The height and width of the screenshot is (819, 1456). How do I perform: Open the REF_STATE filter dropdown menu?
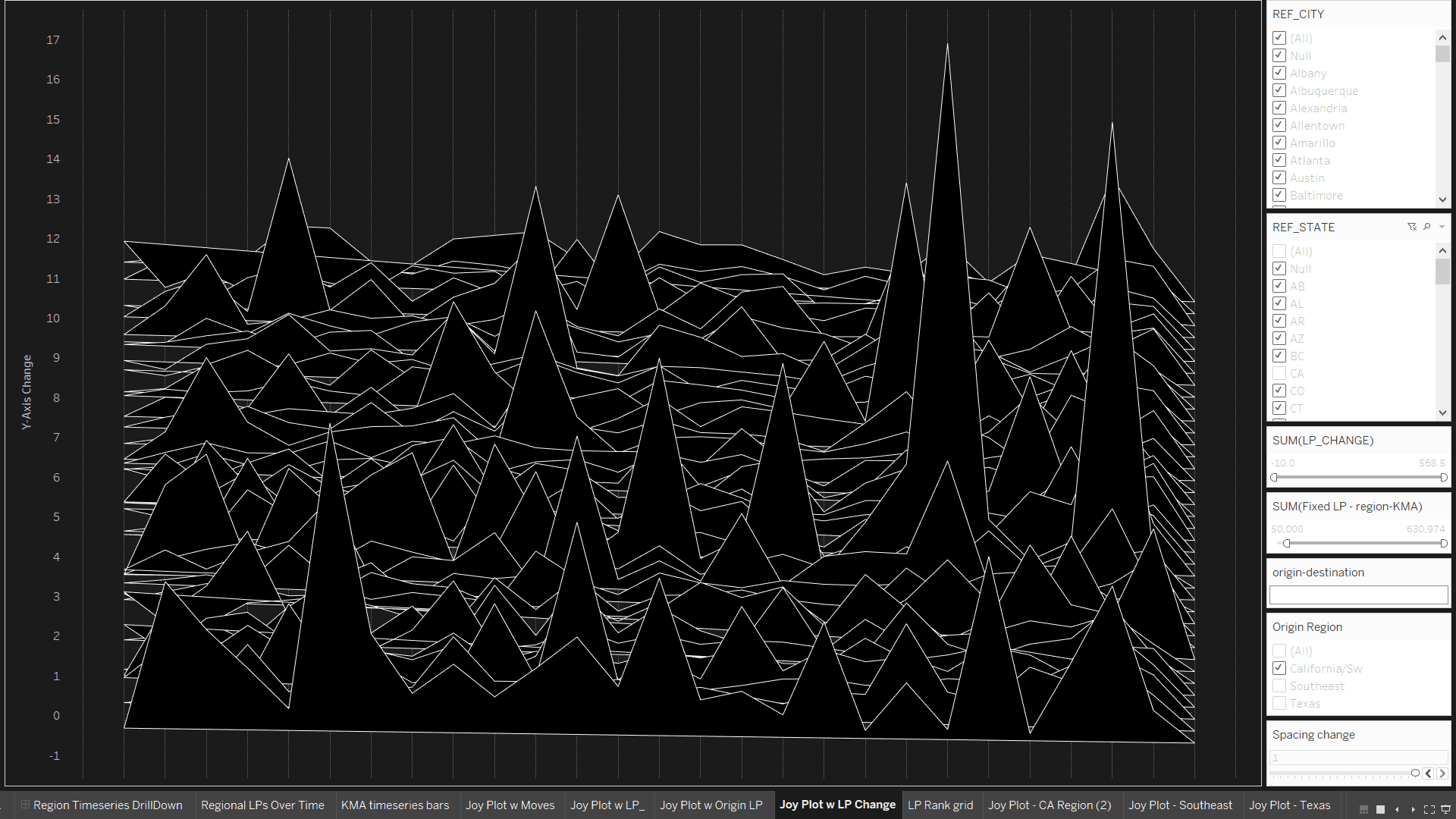1442,227
